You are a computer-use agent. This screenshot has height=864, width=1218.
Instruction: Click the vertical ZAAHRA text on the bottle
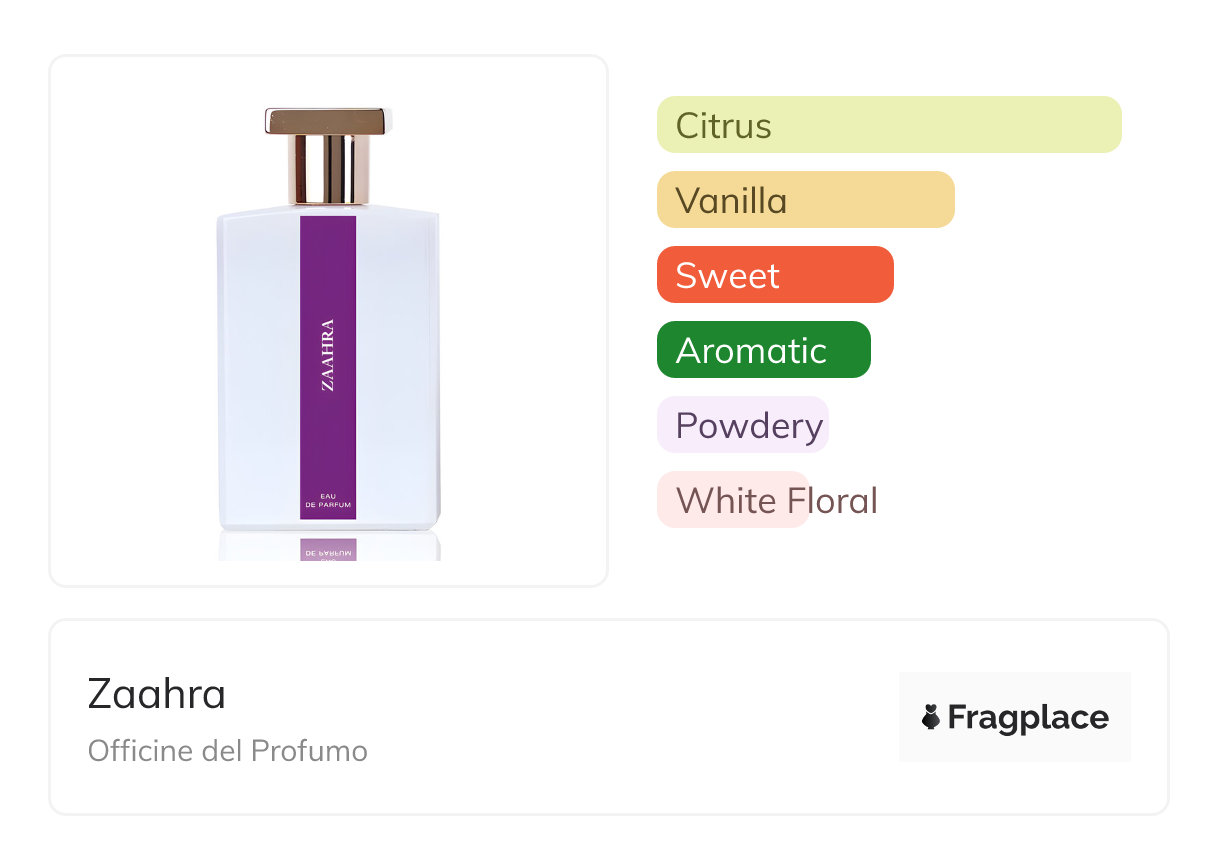click(x=328, y=355)
